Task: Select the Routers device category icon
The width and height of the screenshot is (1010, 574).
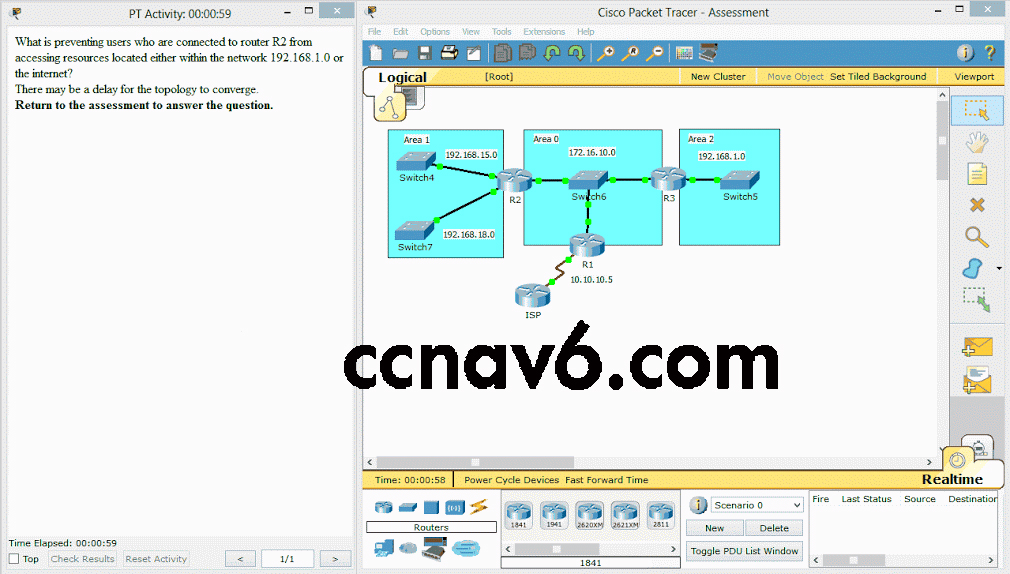Action: click(x=384, y=507)
